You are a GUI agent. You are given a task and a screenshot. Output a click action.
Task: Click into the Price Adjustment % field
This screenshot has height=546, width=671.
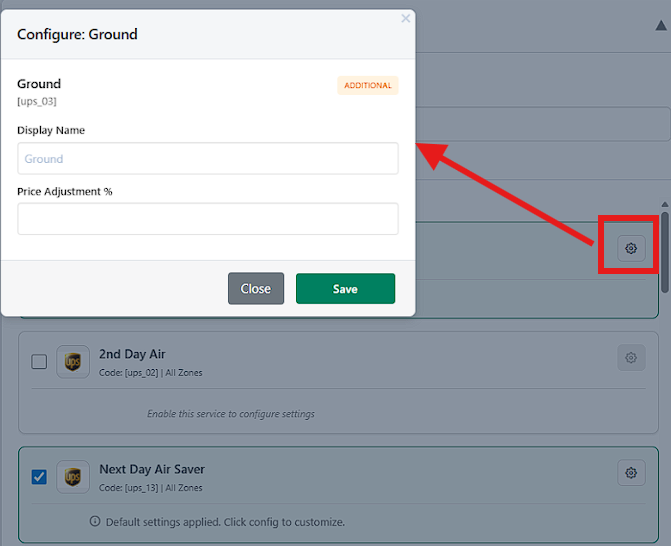[208, 219]
